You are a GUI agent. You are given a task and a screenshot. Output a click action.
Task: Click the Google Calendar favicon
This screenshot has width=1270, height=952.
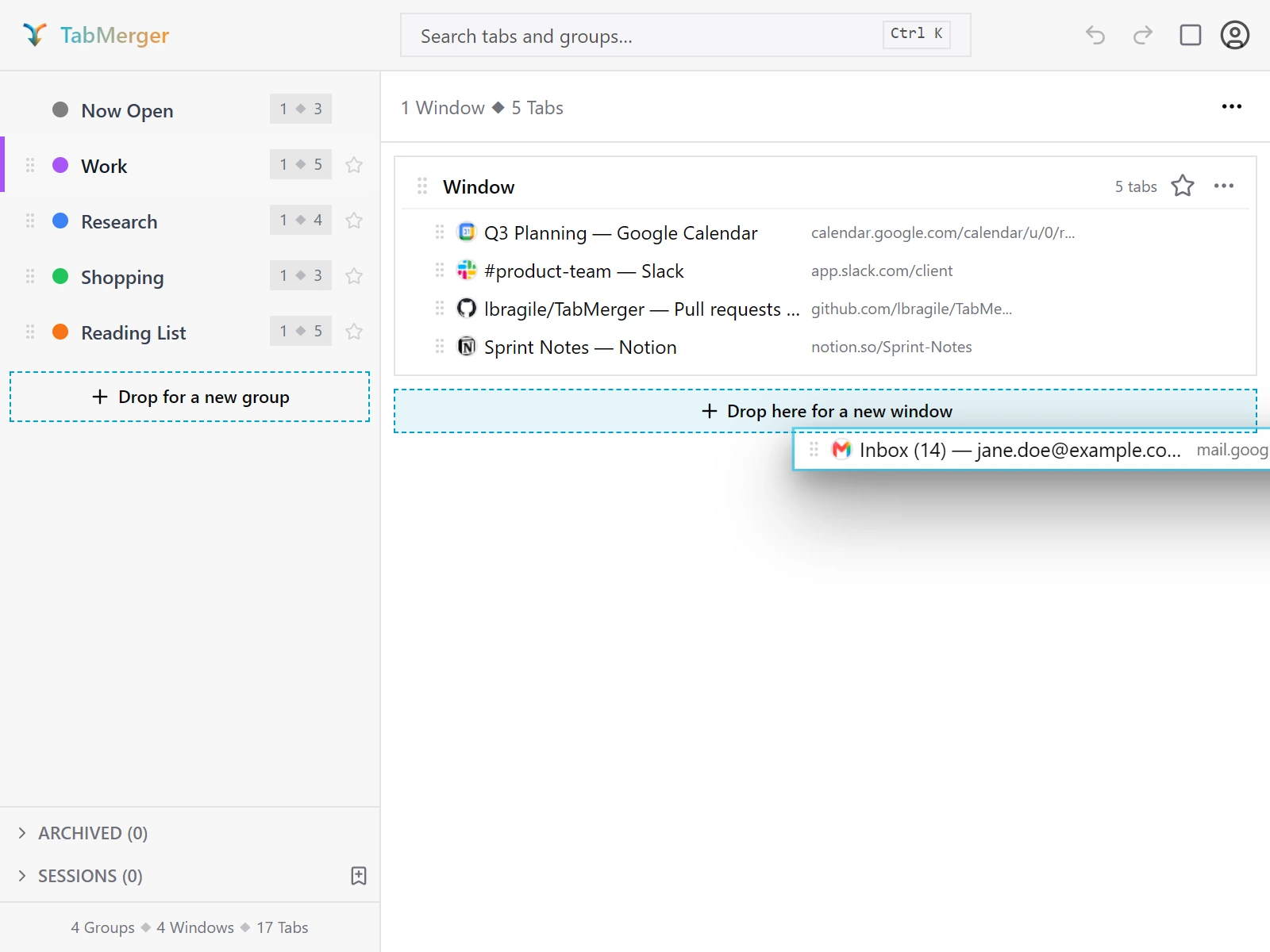(x=467, y=232)
